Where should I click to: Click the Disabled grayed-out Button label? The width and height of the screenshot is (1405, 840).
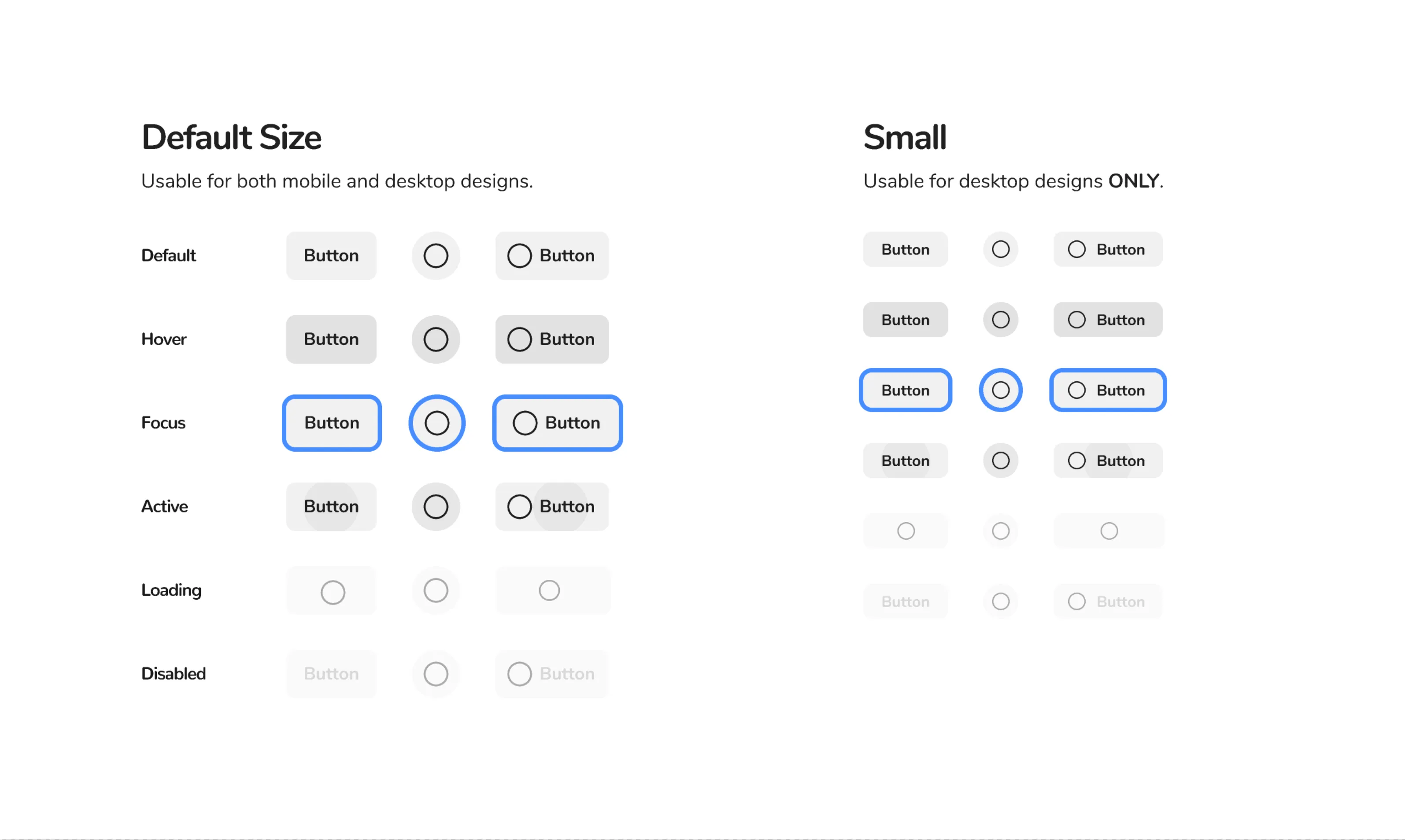331,674
